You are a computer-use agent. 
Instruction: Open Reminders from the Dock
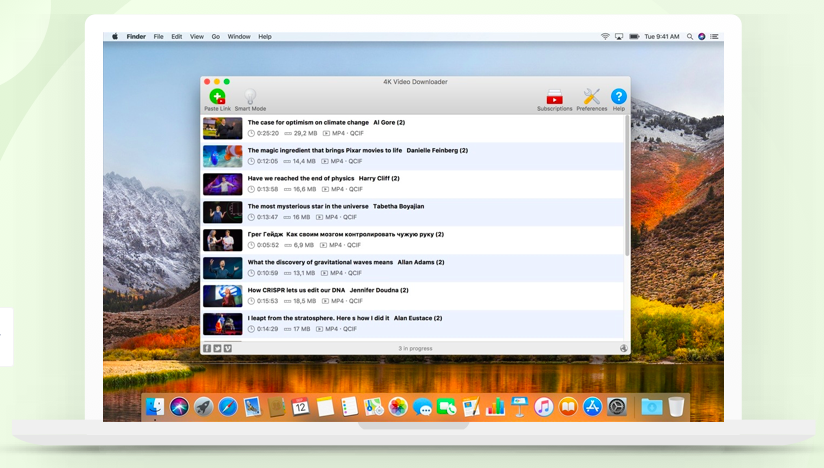pos(349,407)
